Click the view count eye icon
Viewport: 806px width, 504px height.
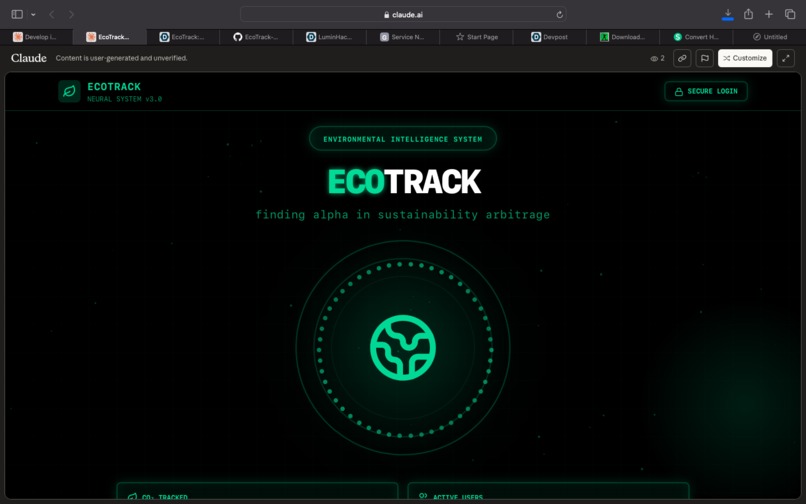654,59
